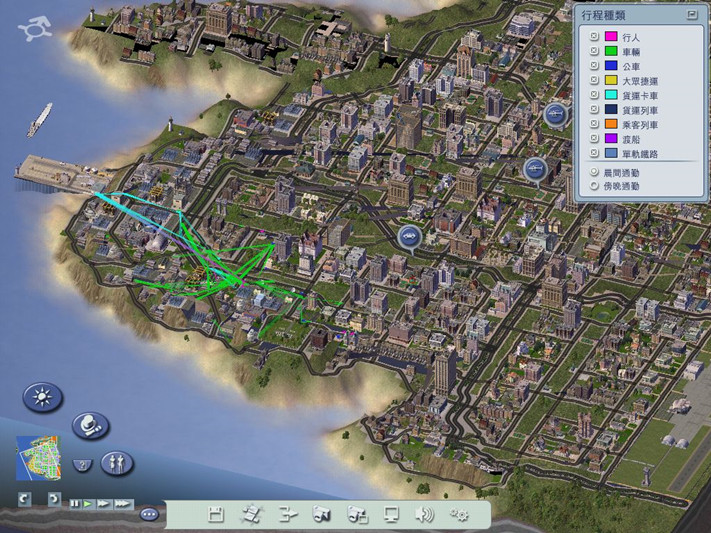Select the upper helicopter marker bubble

(x=555, y=116)
